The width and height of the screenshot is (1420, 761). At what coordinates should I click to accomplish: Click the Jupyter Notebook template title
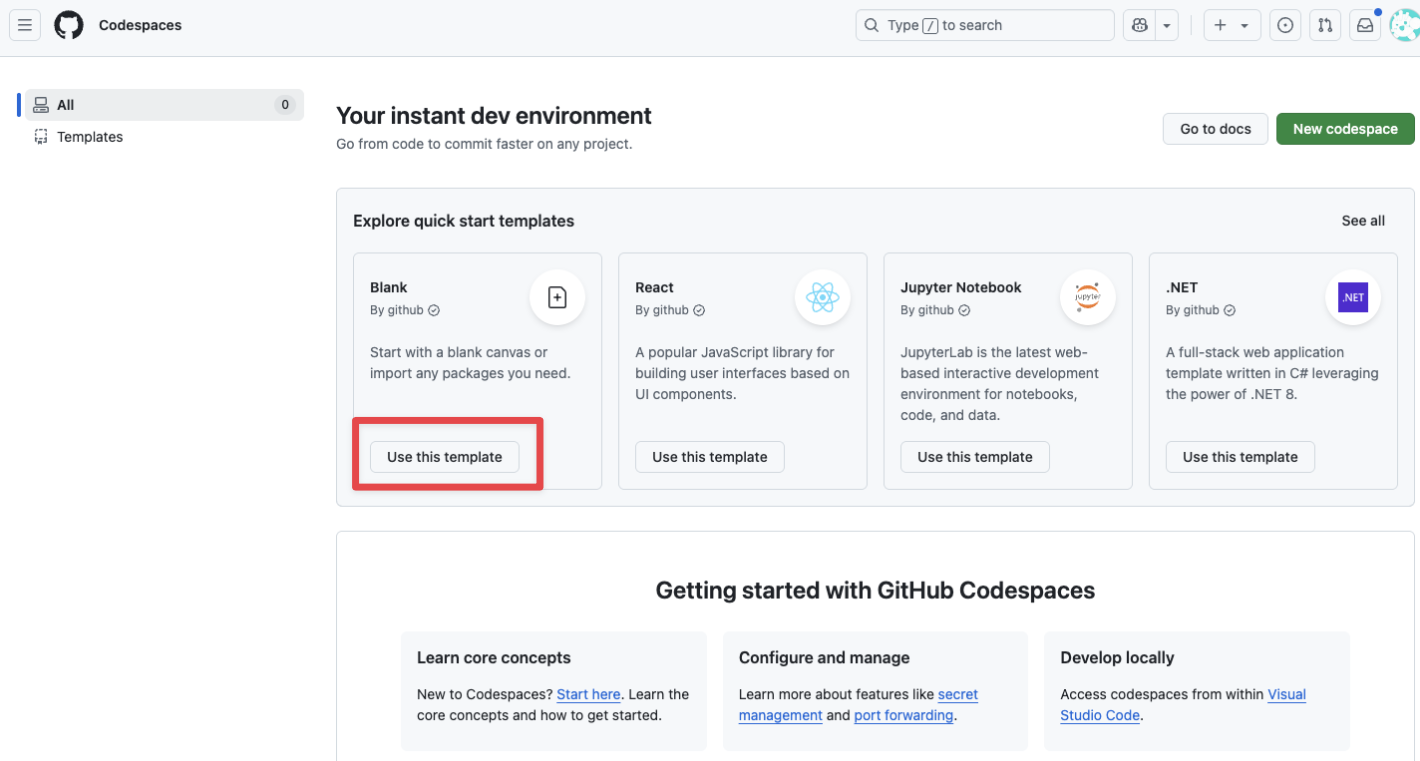(x=961, y=287)
